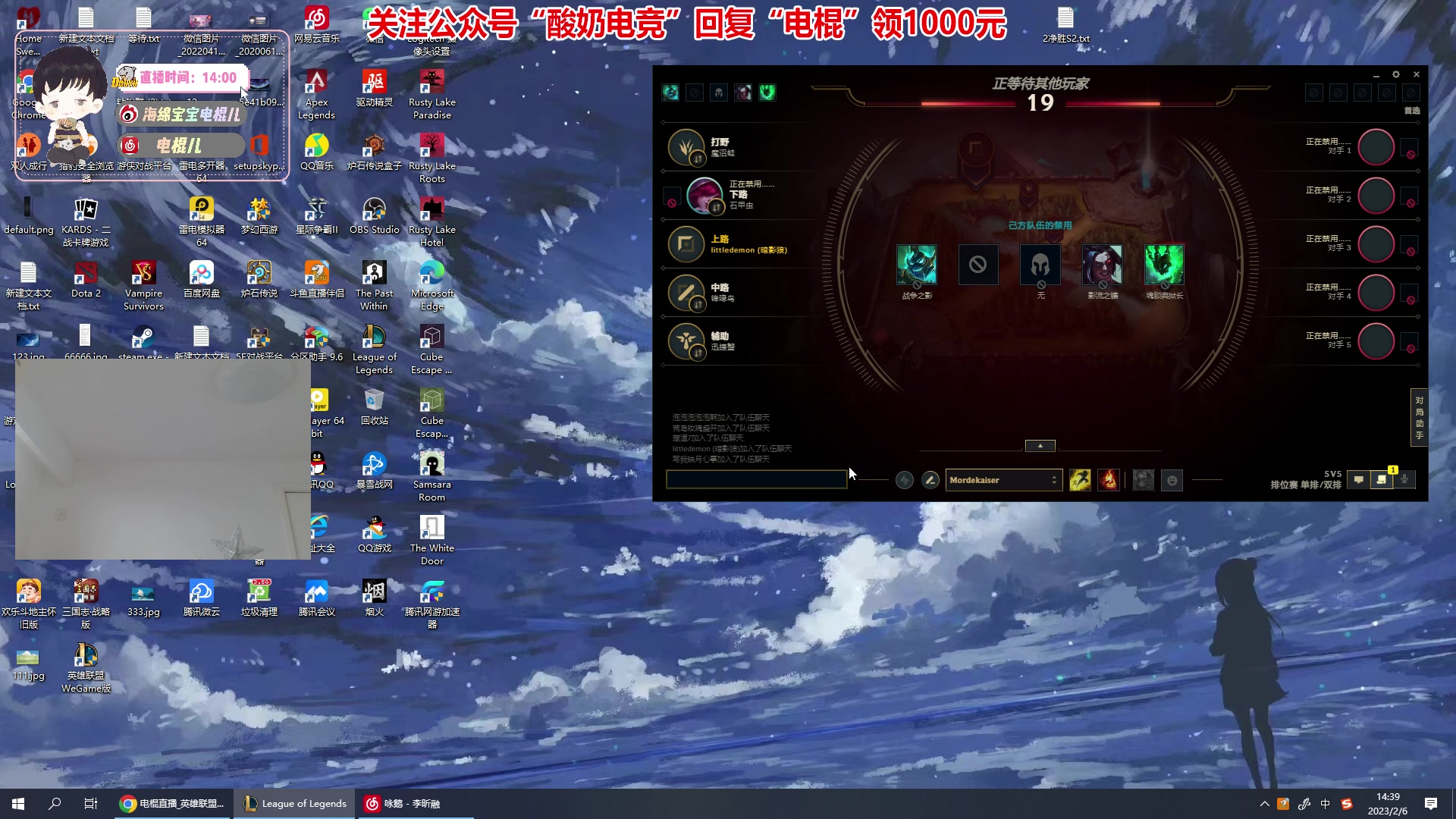Change the Ghost summoner spell
This screenshot has width=1456, height=819.
tap(1080, 480)
